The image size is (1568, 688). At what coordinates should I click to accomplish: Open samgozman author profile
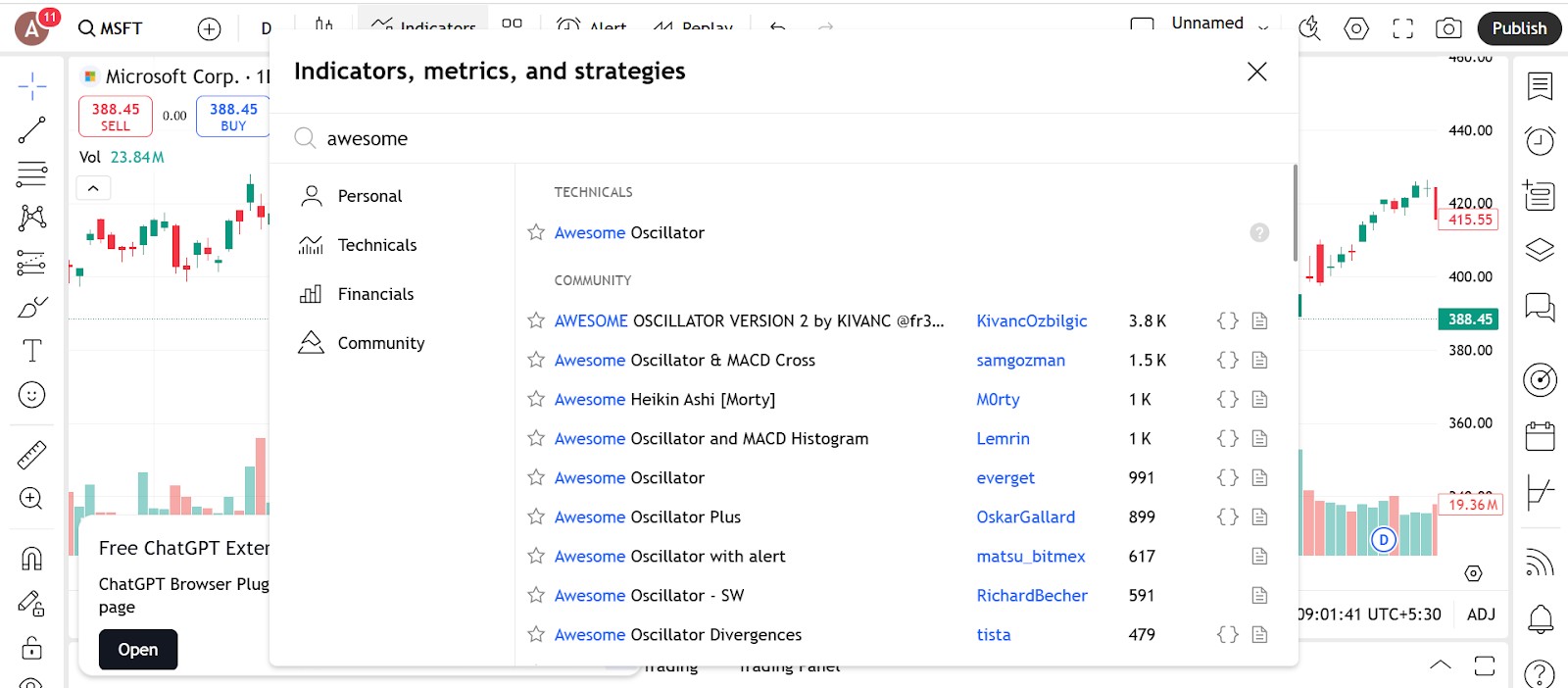(1020, 360)
